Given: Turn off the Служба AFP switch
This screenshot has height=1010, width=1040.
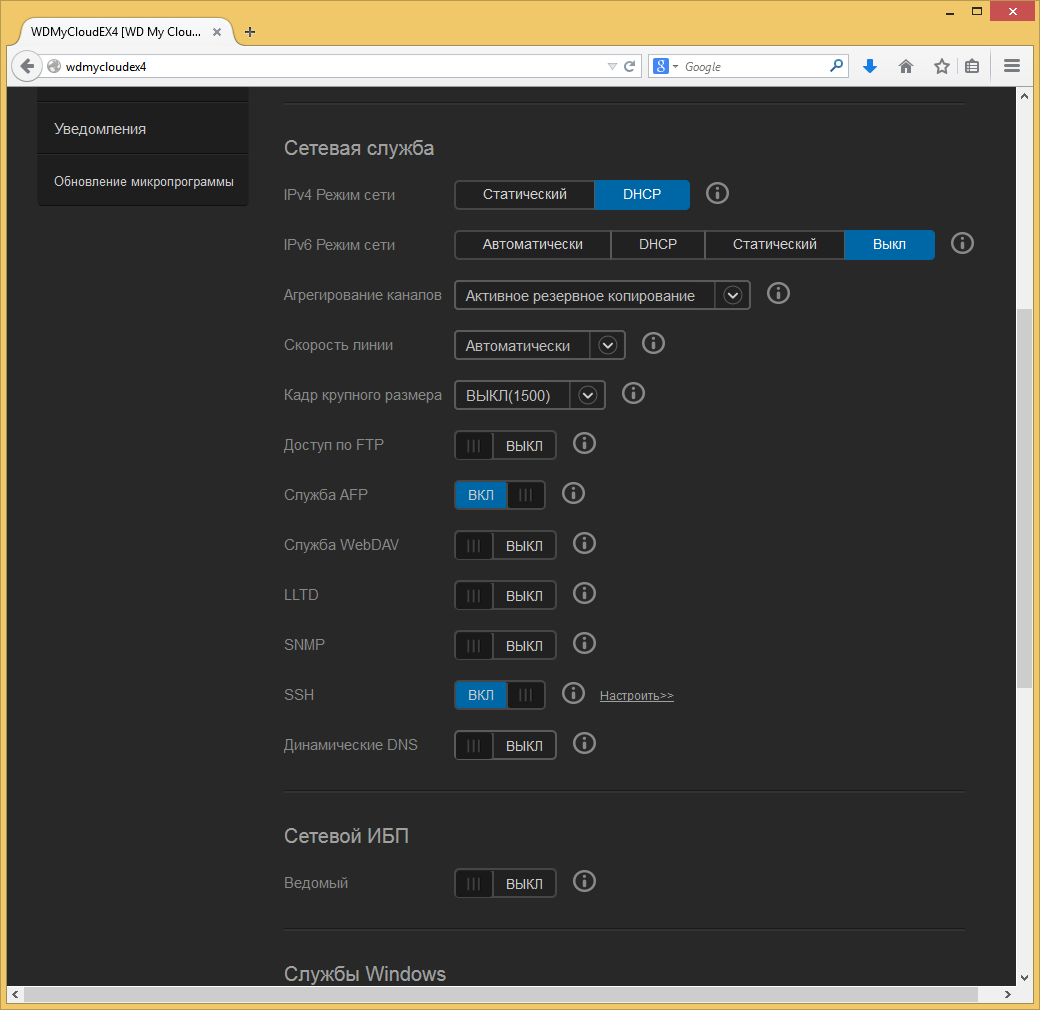Looking at the screenshot, I should coord(499,495).
